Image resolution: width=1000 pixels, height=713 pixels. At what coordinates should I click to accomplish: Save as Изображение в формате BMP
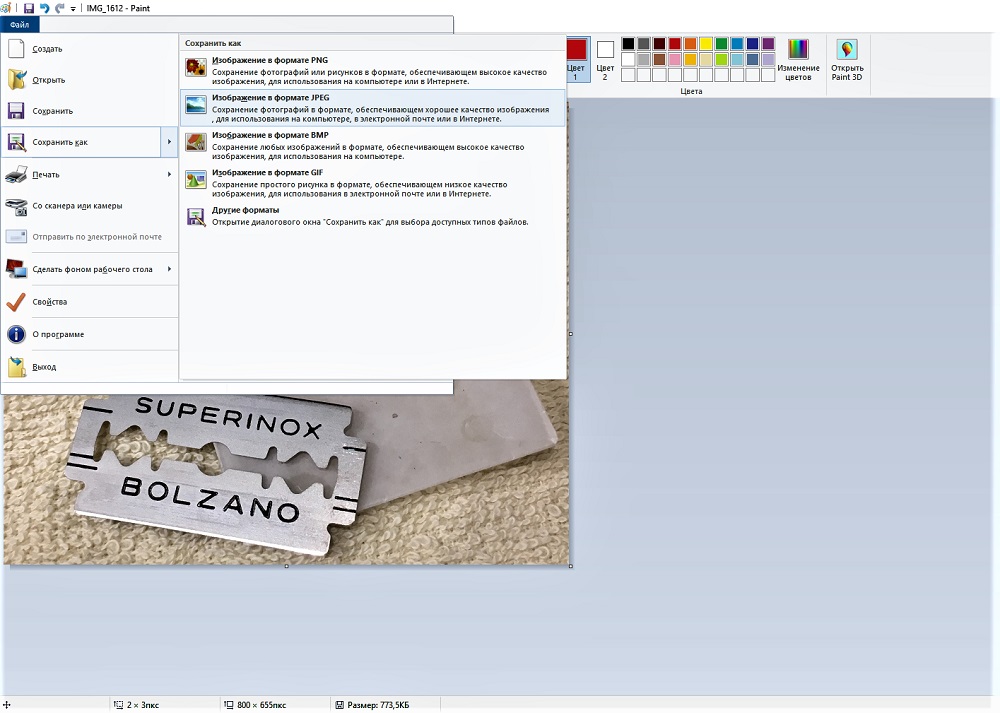[373, 145]
